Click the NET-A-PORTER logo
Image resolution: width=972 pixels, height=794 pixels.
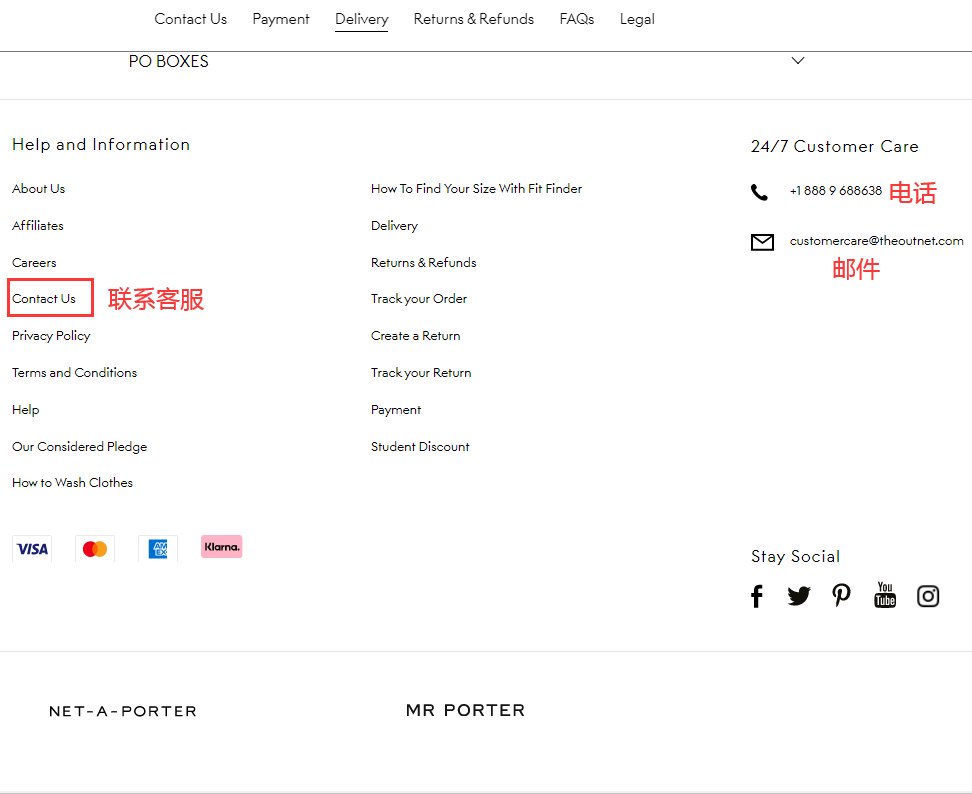pos(122,711)
